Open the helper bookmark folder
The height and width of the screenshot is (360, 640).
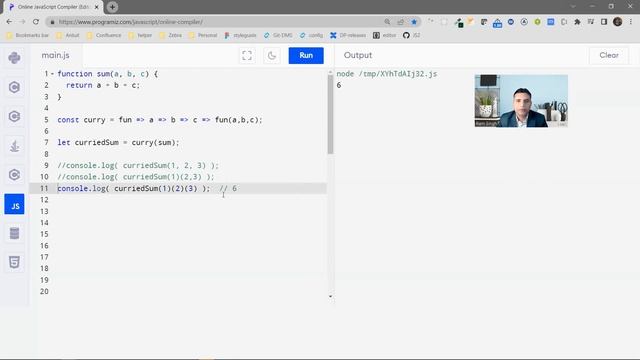[140, 36]
